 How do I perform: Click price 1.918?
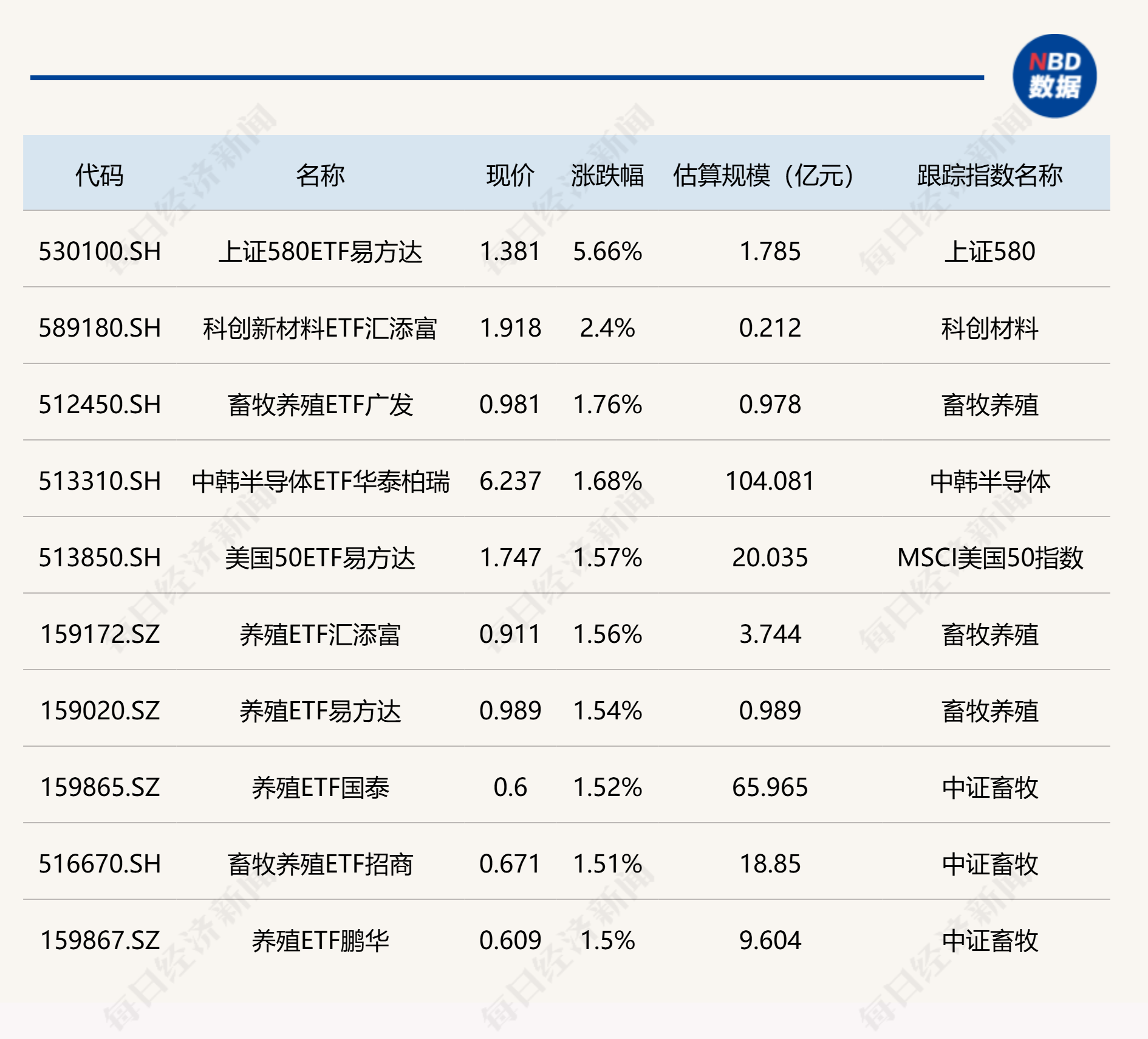pos(510,328)
